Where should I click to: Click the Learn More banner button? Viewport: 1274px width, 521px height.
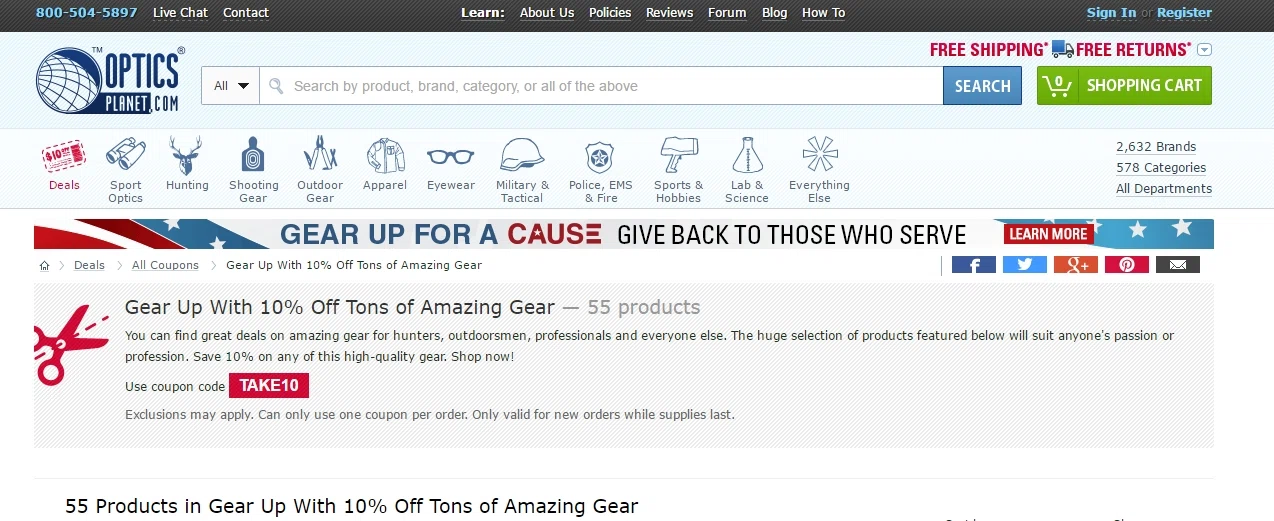[1048, 234]
